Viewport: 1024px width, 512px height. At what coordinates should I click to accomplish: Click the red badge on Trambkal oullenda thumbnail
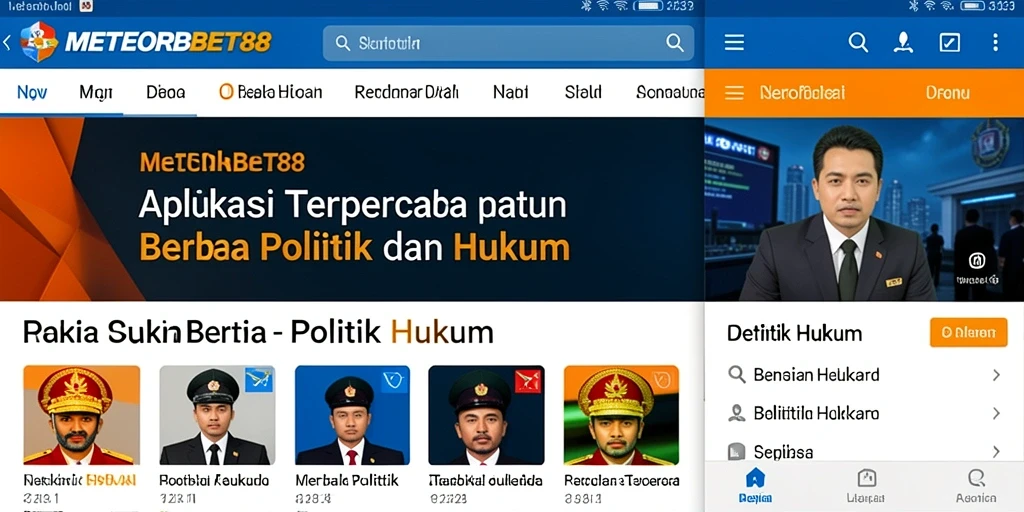click(x=528, y=381)
